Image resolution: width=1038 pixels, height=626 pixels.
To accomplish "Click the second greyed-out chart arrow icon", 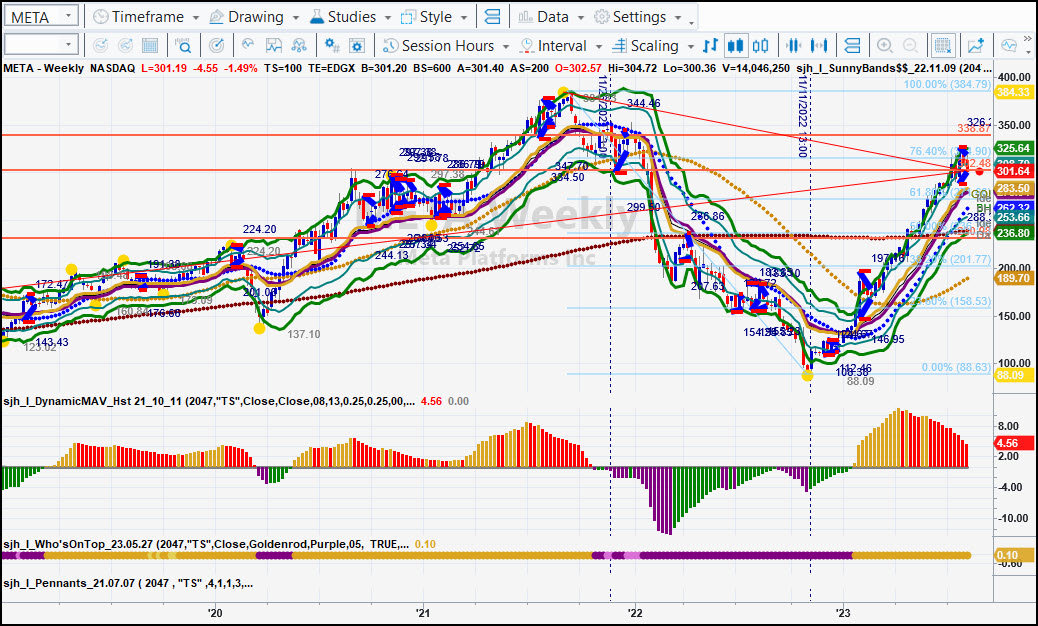I will pos(125,46).
